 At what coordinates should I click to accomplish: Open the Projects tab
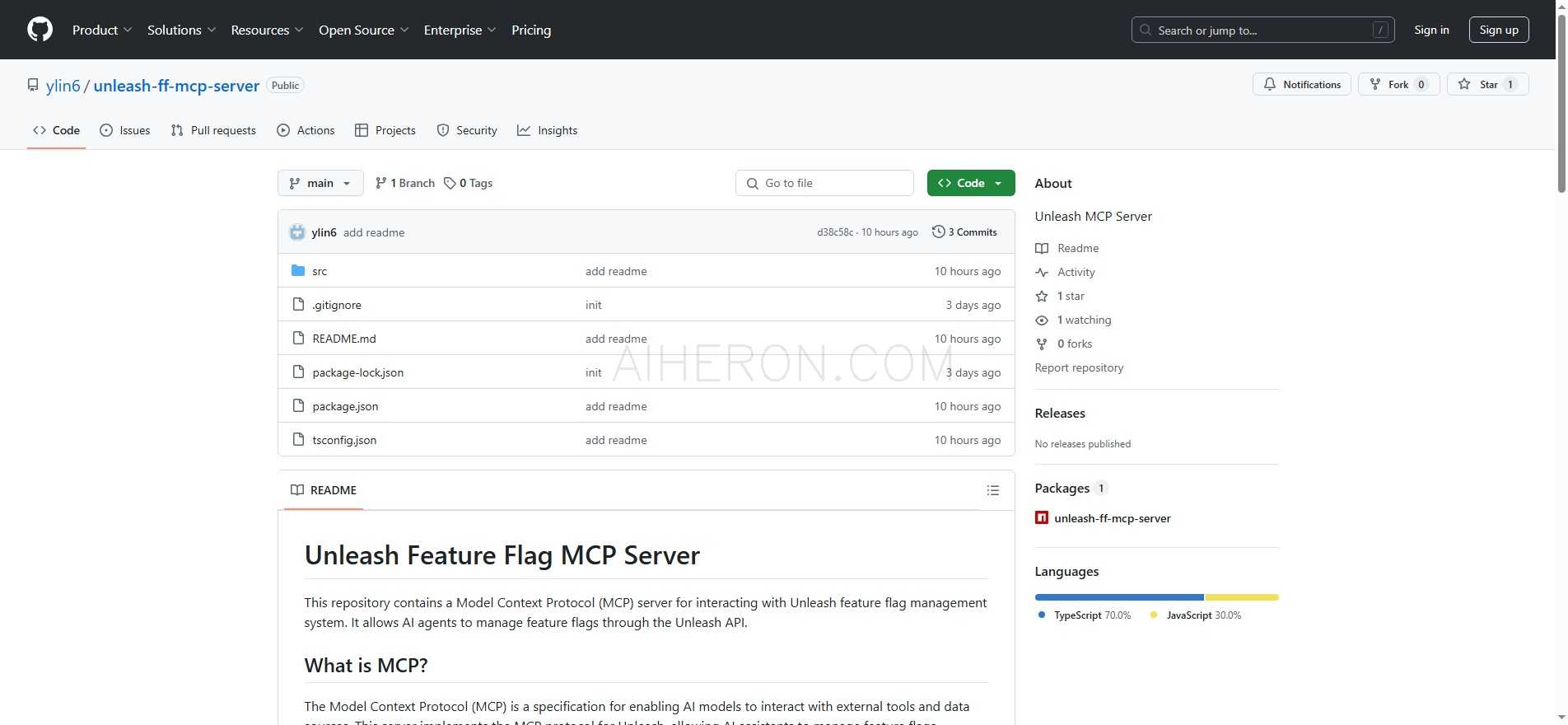tap(385, 130)
